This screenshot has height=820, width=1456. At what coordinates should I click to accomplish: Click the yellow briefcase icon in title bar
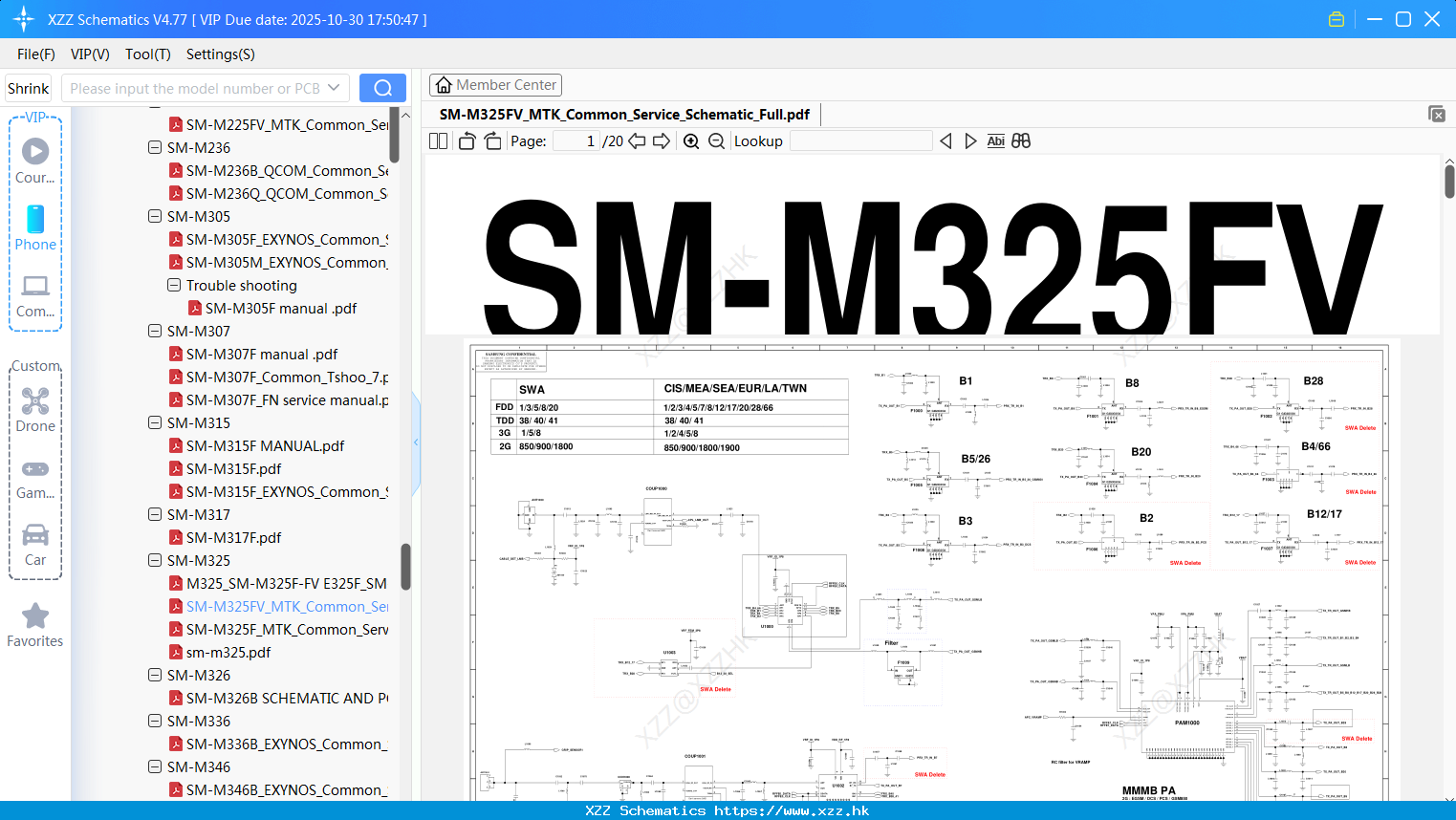(1336, 19)
